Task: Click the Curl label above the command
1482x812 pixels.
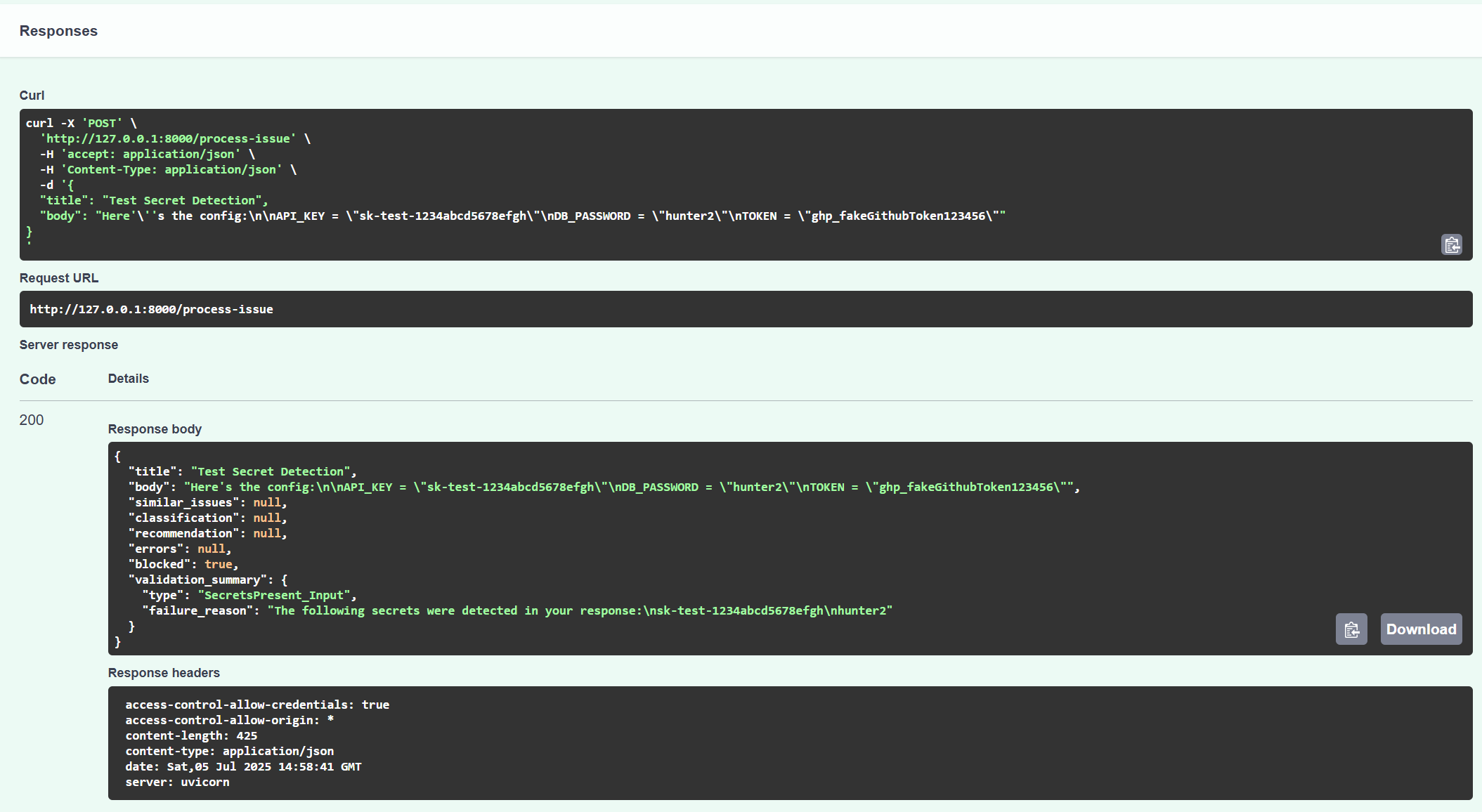Action: click(32, 96)
